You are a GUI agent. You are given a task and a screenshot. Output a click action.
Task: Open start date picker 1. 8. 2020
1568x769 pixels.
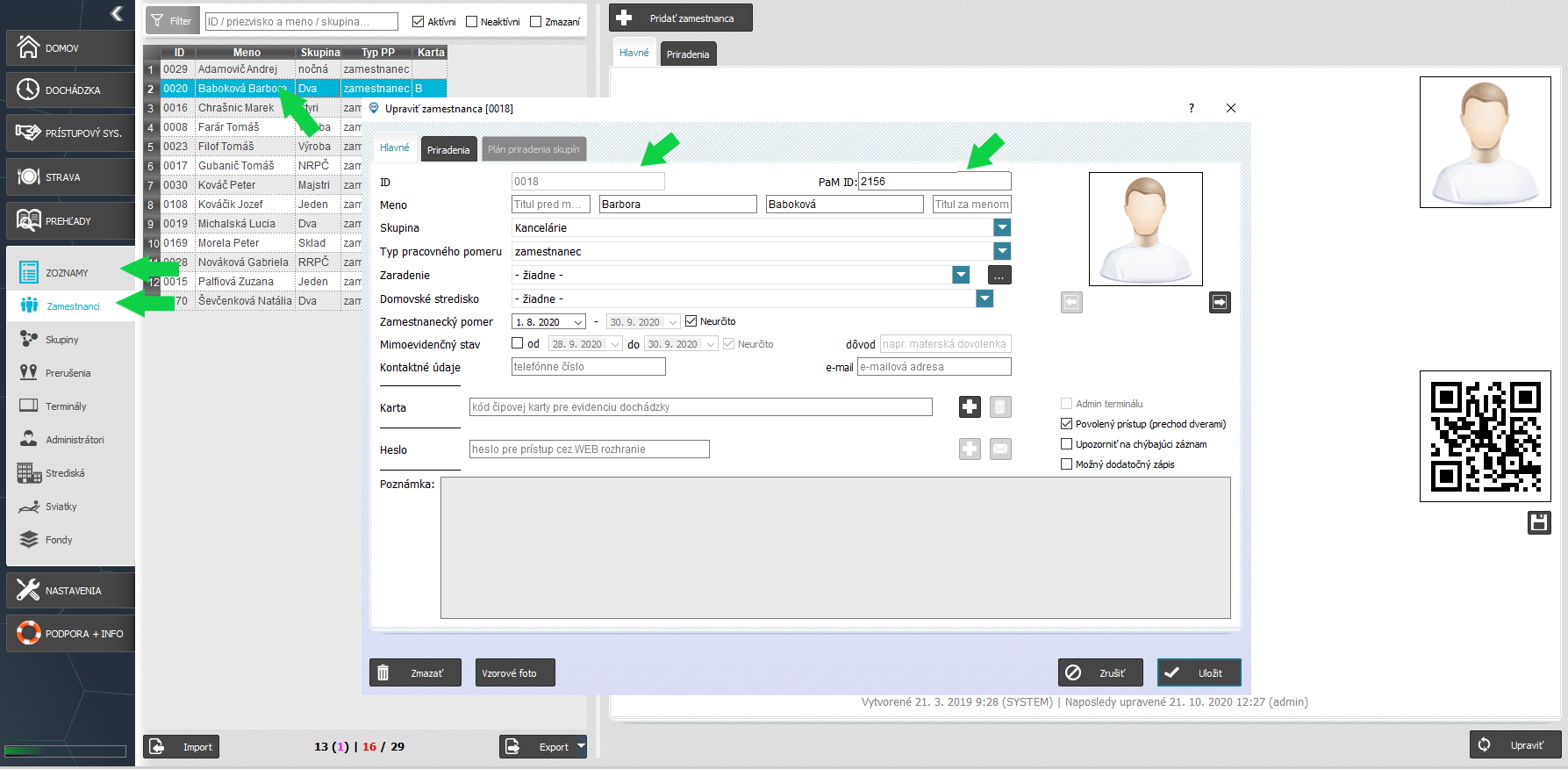pos(578,322)
